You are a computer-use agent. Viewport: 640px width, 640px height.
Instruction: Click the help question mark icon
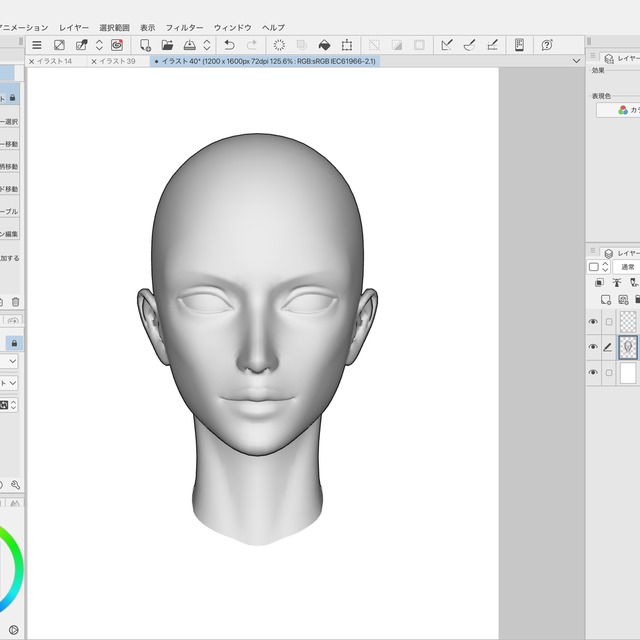547,45
